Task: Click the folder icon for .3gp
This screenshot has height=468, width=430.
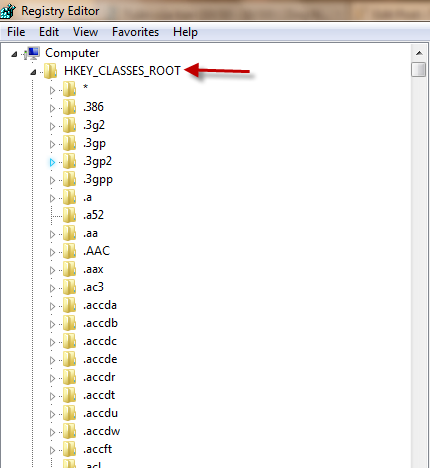Action: [x=69, y=143]
